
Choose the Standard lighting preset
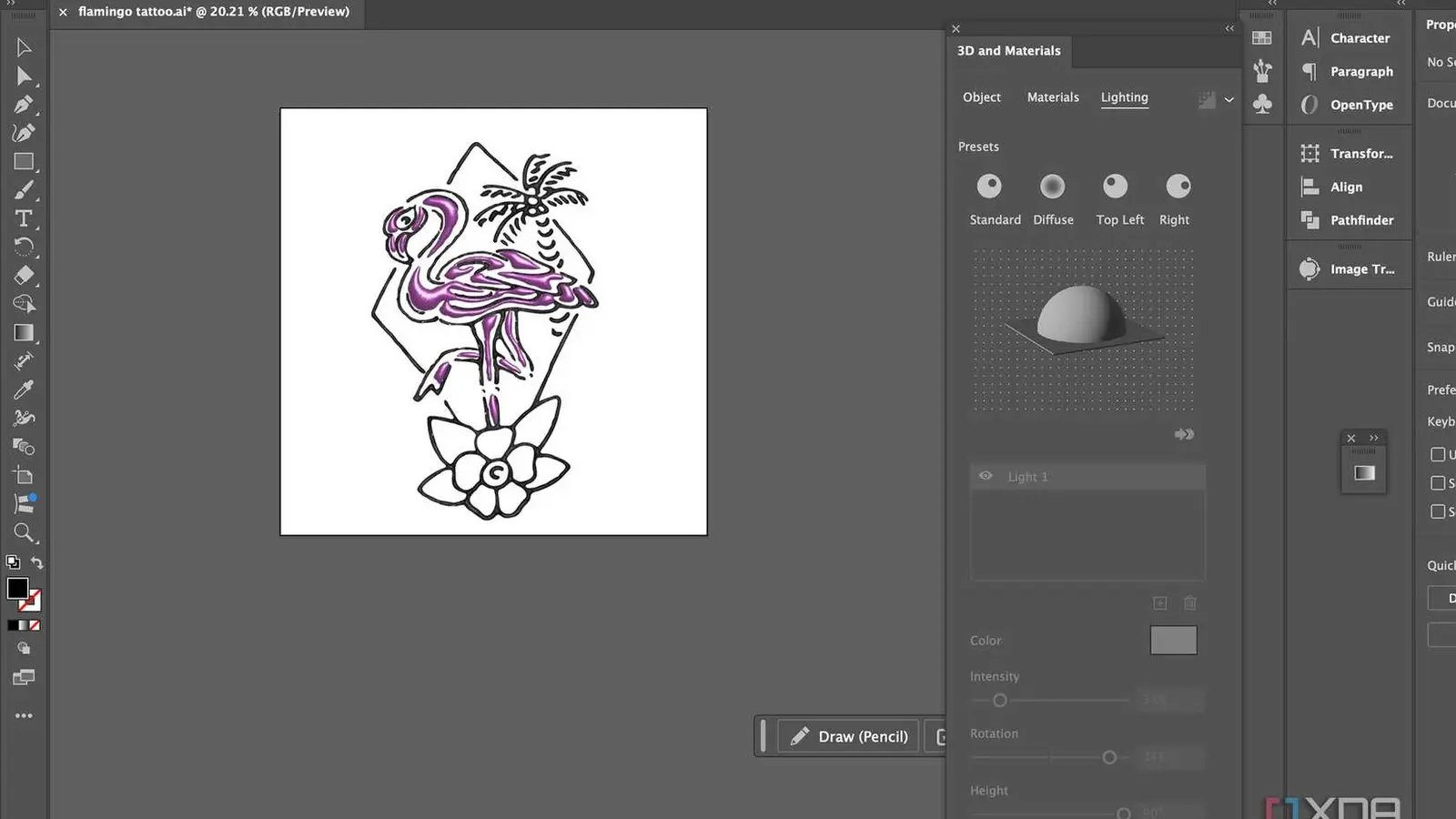pyautogui.click(x=989, y=187)
